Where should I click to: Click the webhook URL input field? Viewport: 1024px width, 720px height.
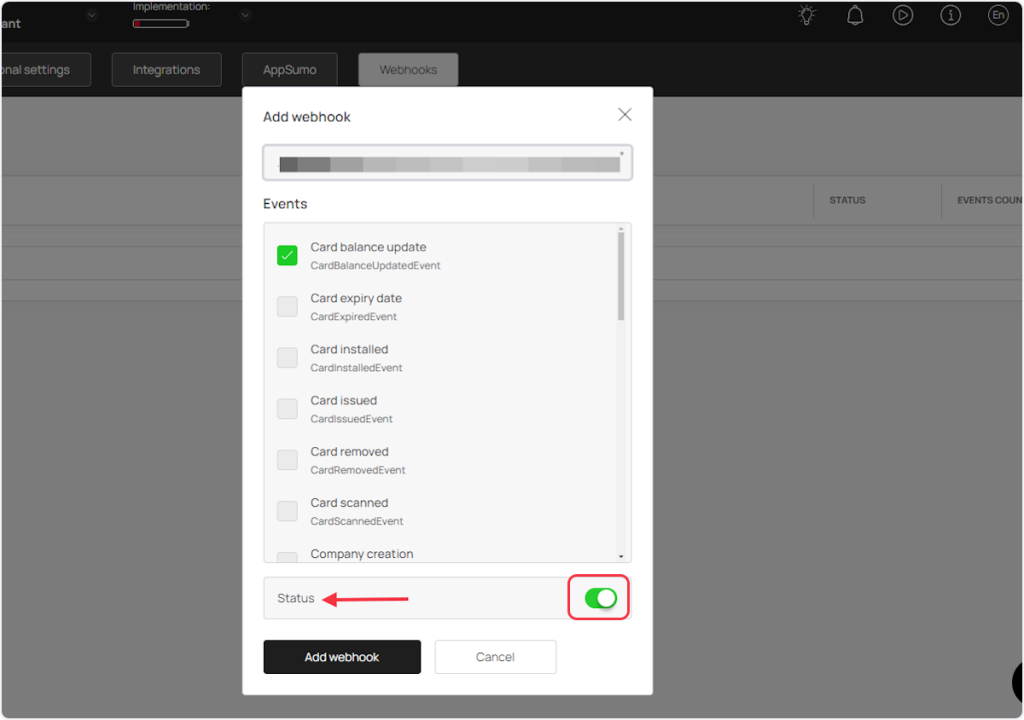[x=447, y=164]
